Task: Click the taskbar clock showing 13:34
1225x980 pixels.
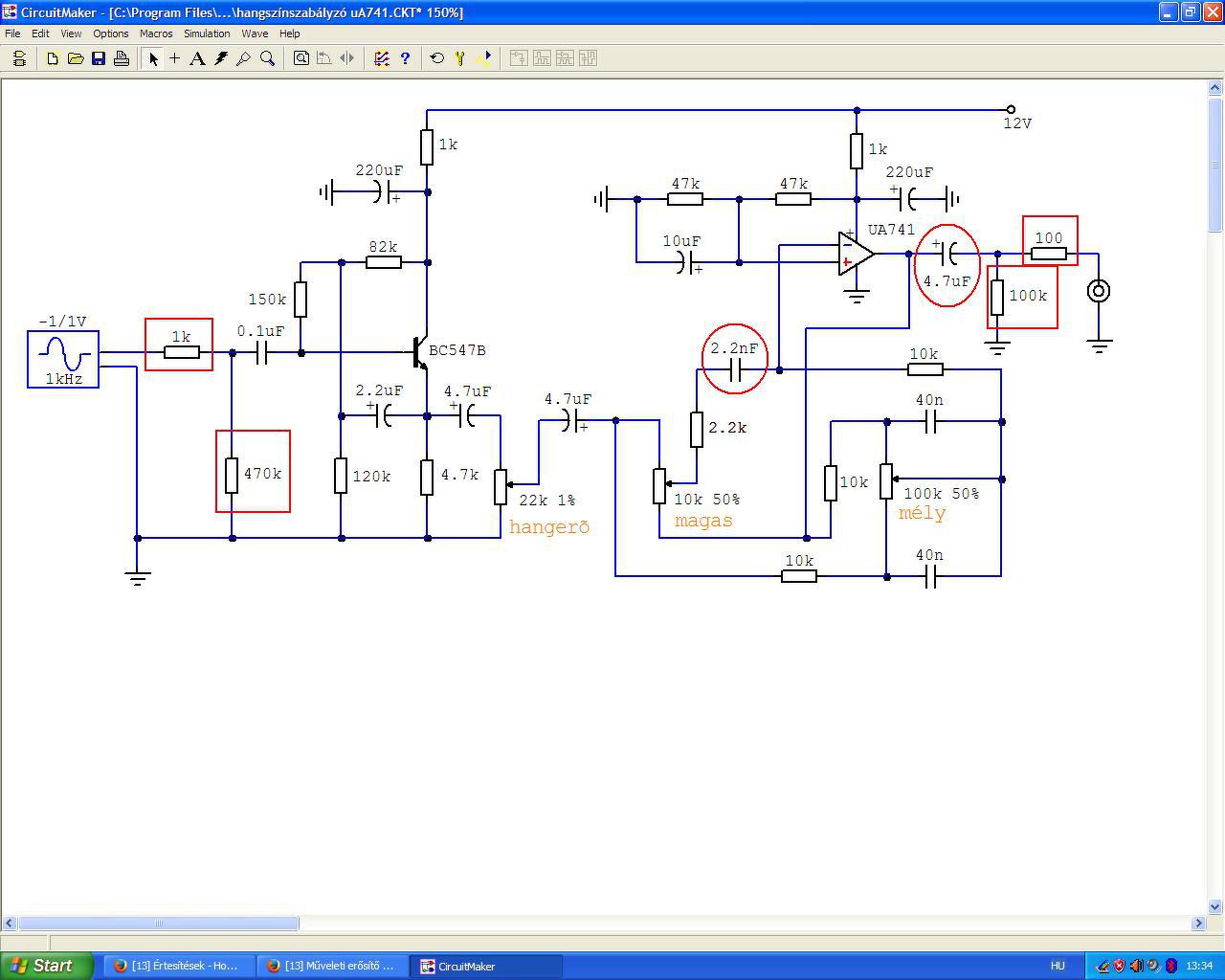Action: (x=1199, y=966)
